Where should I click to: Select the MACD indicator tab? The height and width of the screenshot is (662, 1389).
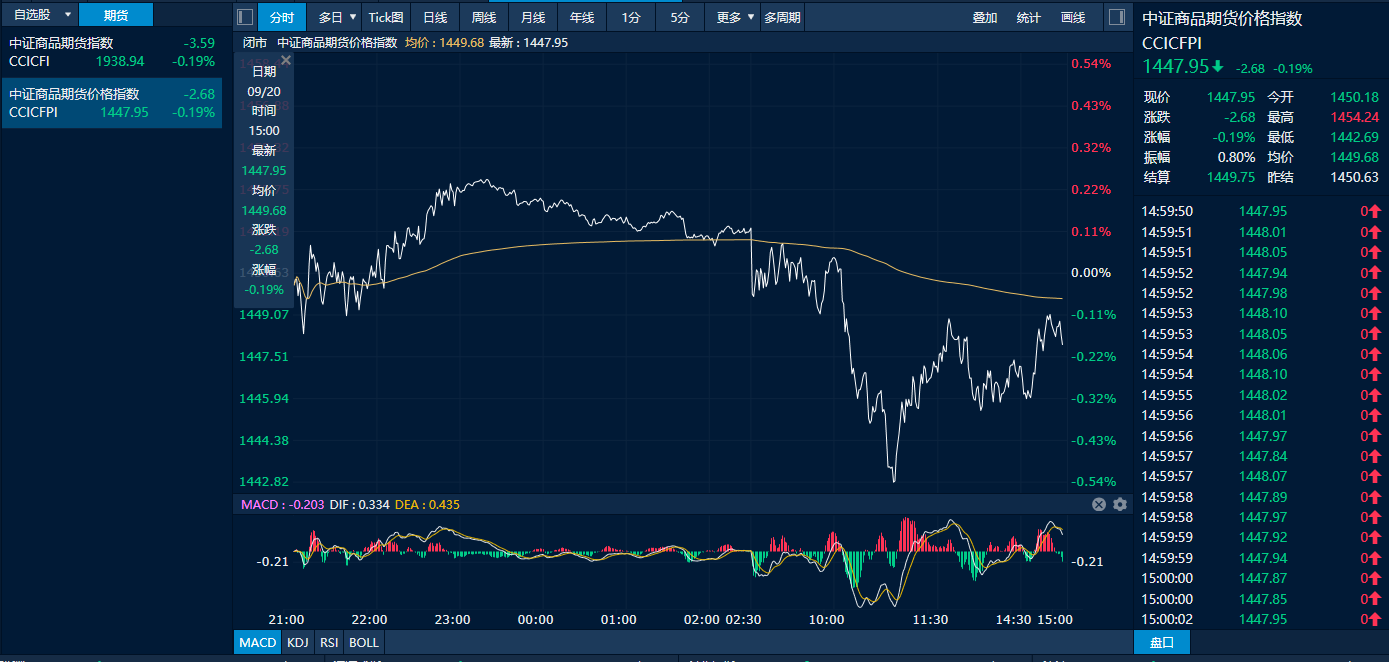click(258, 642)
